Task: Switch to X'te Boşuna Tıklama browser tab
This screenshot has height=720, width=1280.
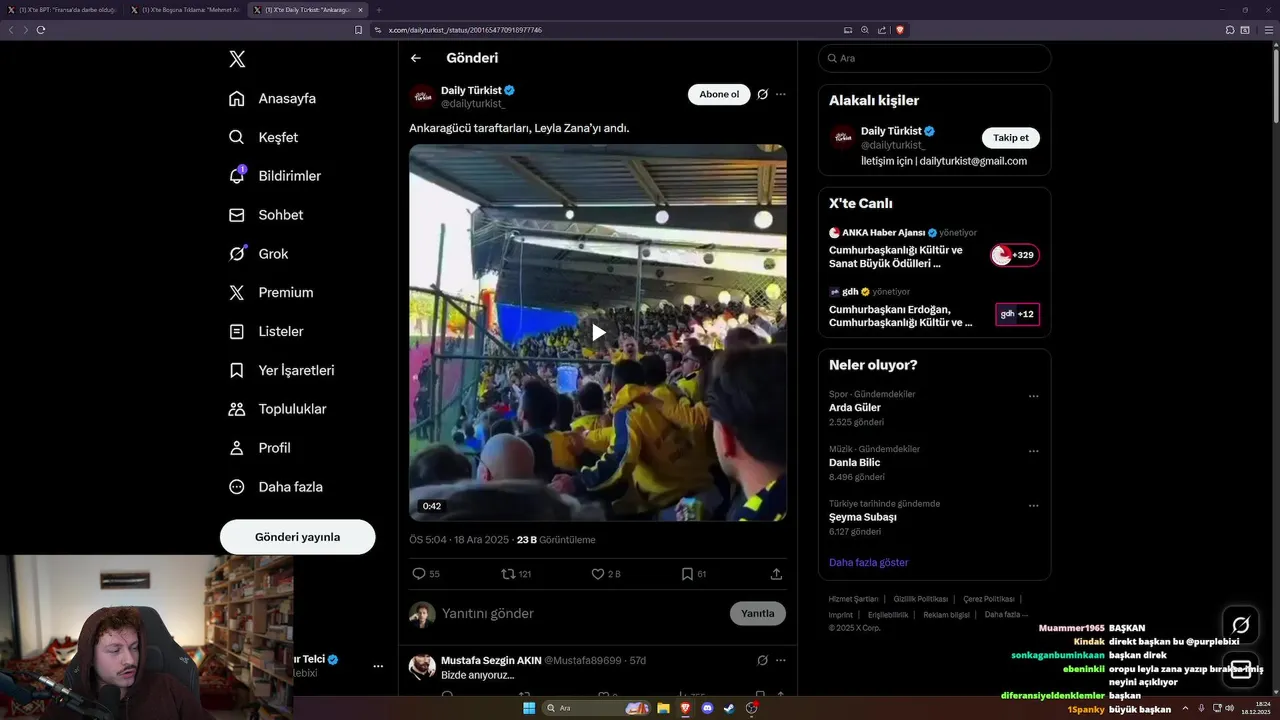Action: tap(185, 10)
